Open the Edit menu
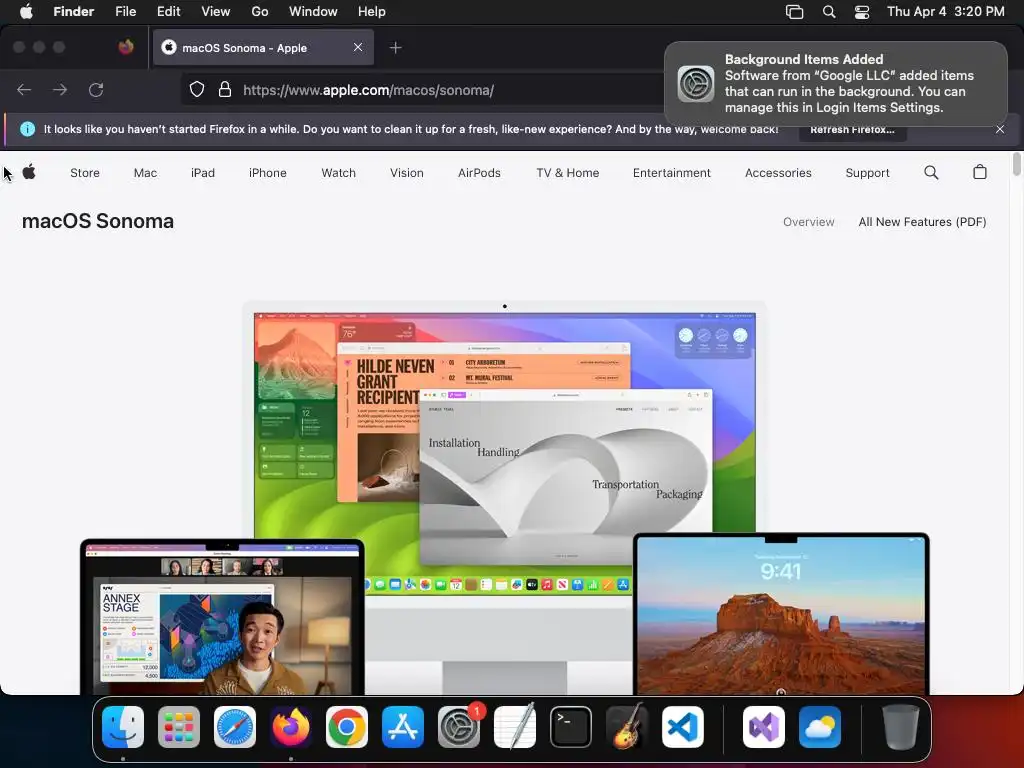Screen dimensions: 1024x768 pyautogui.click(x=168, y=12)
